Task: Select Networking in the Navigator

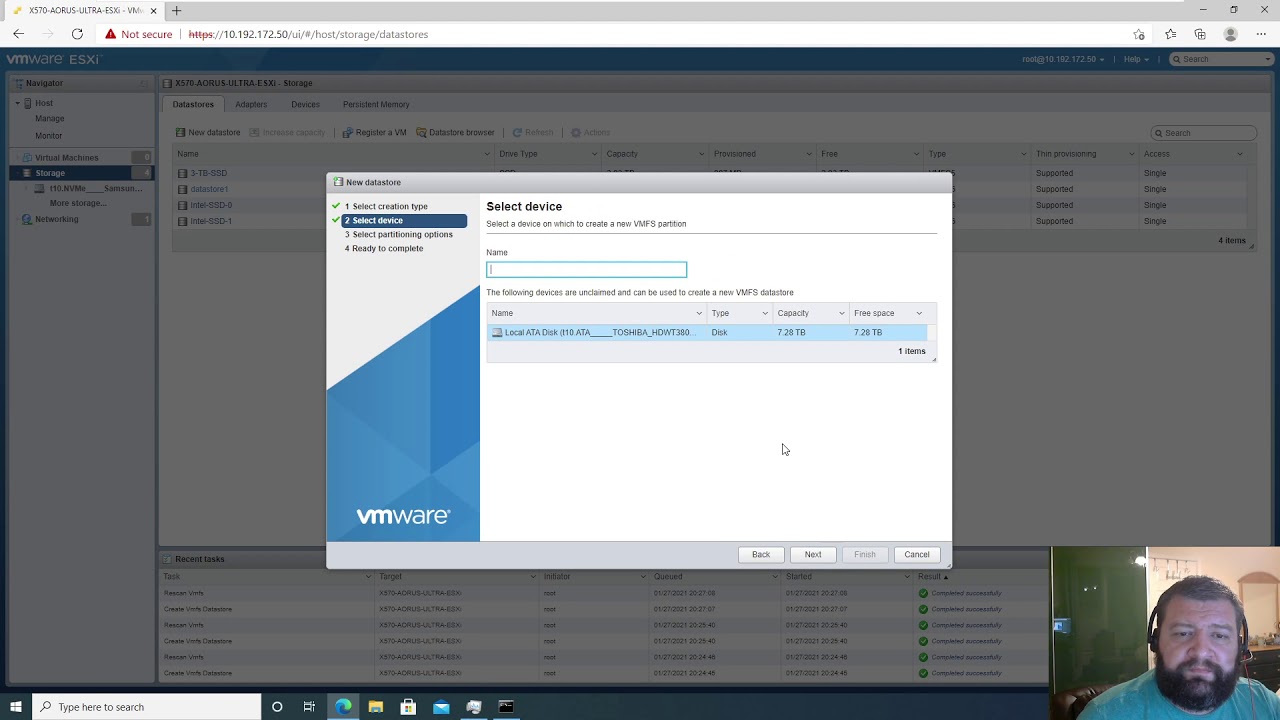Action: point(56,219)
